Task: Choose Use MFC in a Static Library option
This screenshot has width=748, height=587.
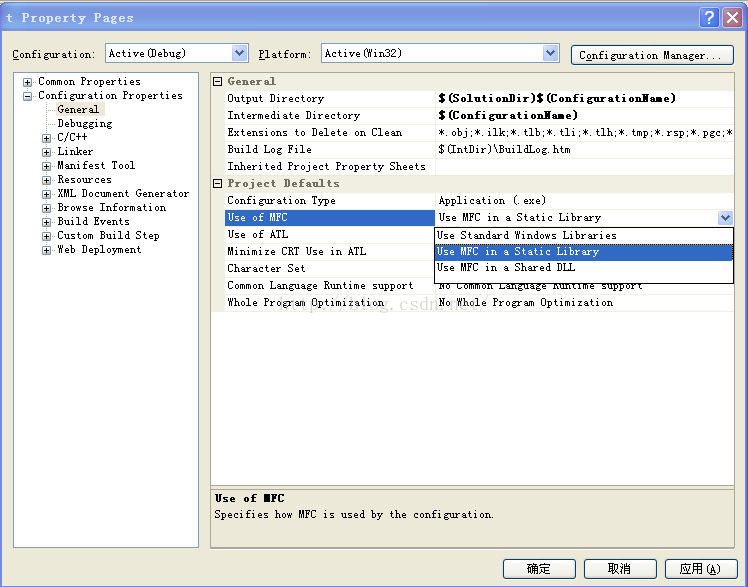Action: (x=584, y=252)
